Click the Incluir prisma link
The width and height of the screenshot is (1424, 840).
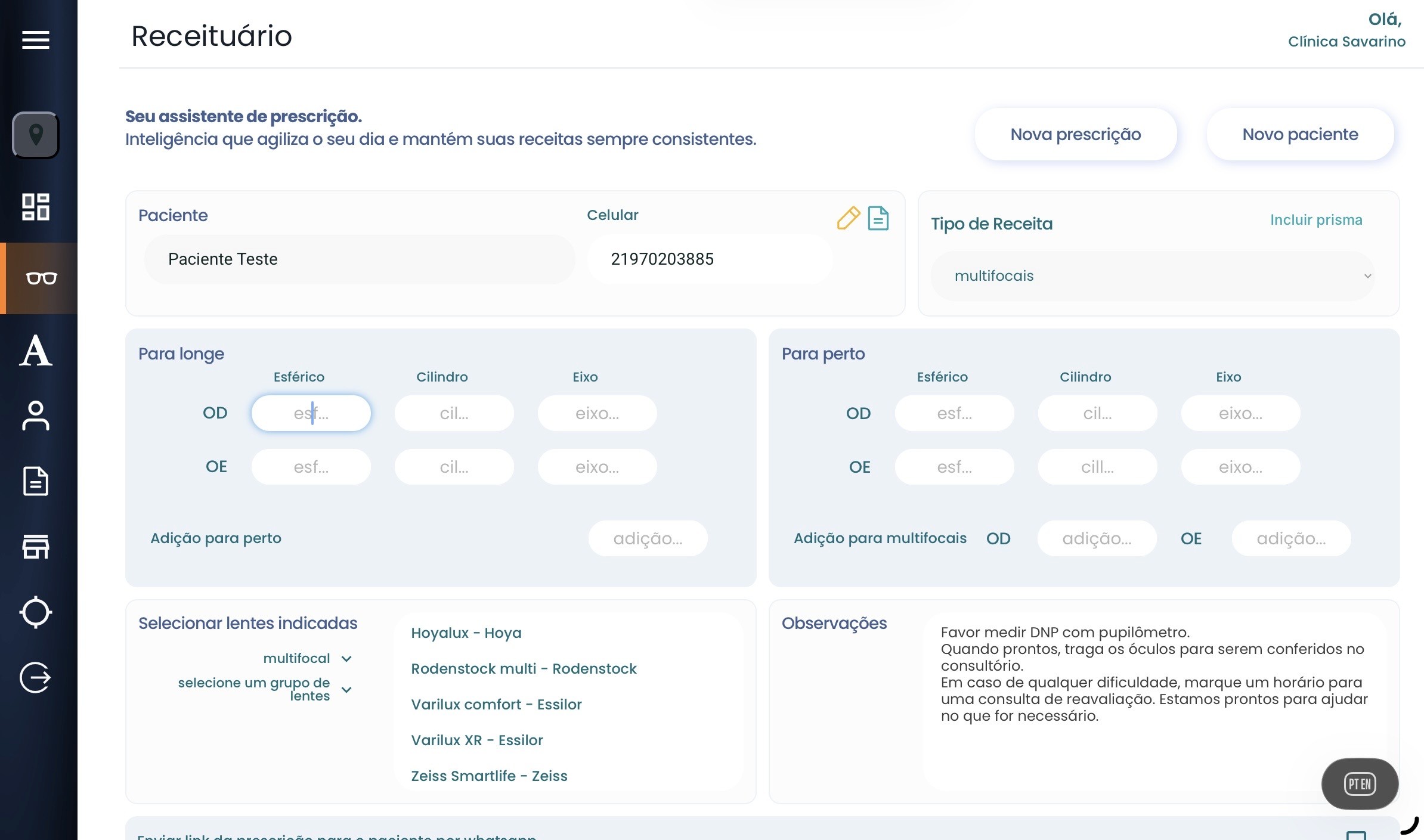coord(1316,220)
